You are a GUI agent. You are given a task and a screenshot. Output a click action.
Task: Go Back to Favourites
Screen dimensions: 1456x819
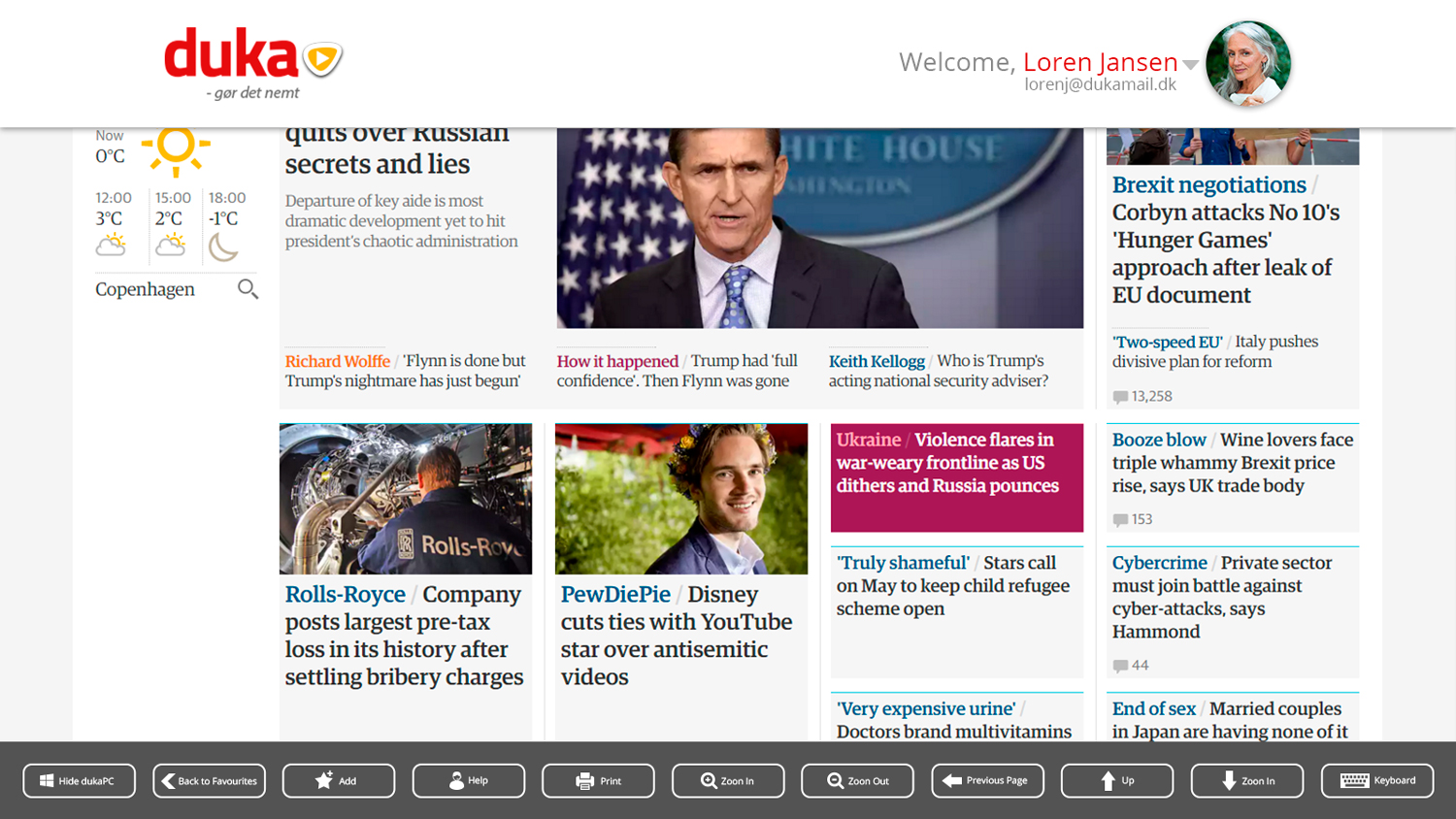pos(209,780)
